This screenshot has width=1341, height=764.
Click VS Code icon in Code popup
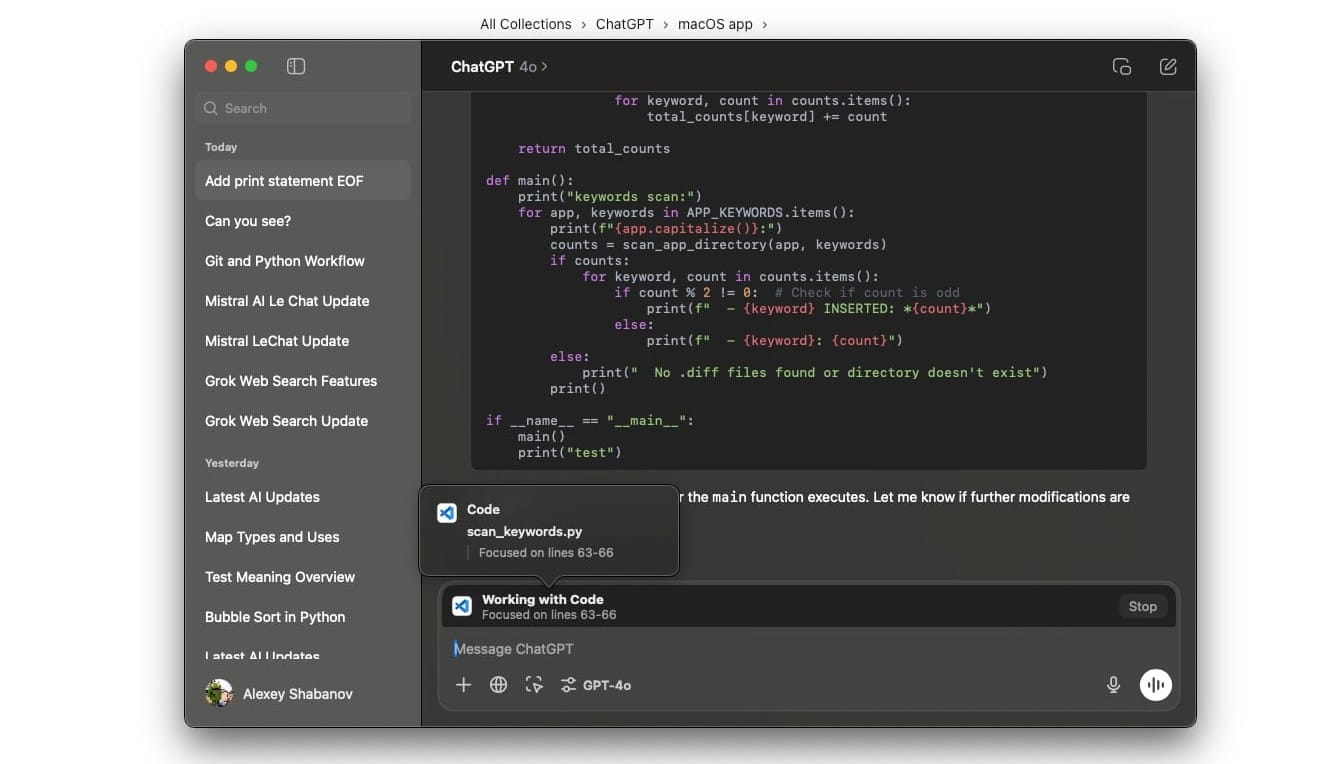tap(447, 513)
